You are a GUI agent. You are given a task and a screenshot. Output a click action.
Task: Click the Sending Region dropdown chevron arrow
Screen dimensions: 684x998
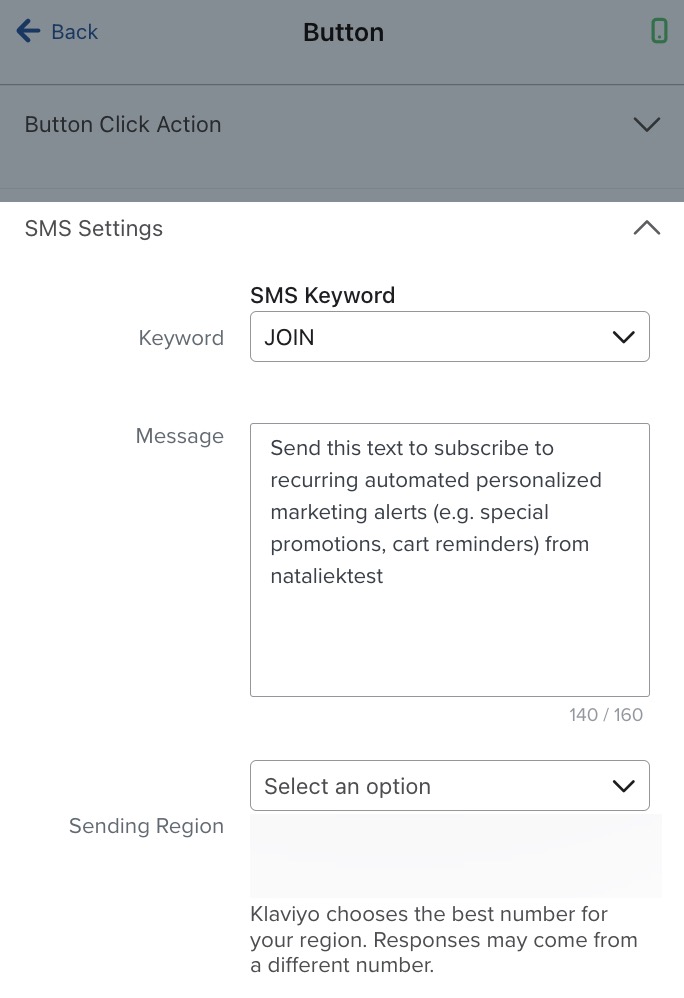tap(624, 786)
